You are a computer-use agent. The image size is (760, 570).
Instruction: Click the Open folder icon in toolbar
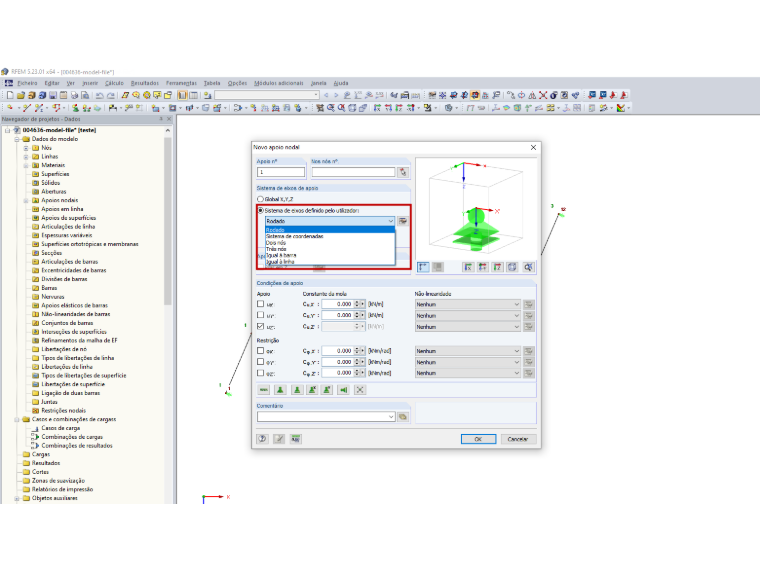(x=21, y=95)
